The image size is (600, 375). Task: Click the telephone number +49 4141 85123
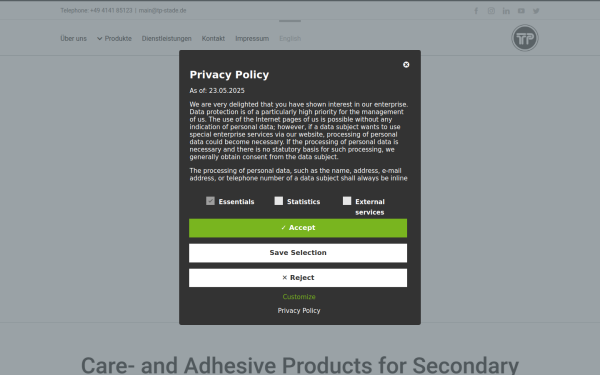click(111, 11)
